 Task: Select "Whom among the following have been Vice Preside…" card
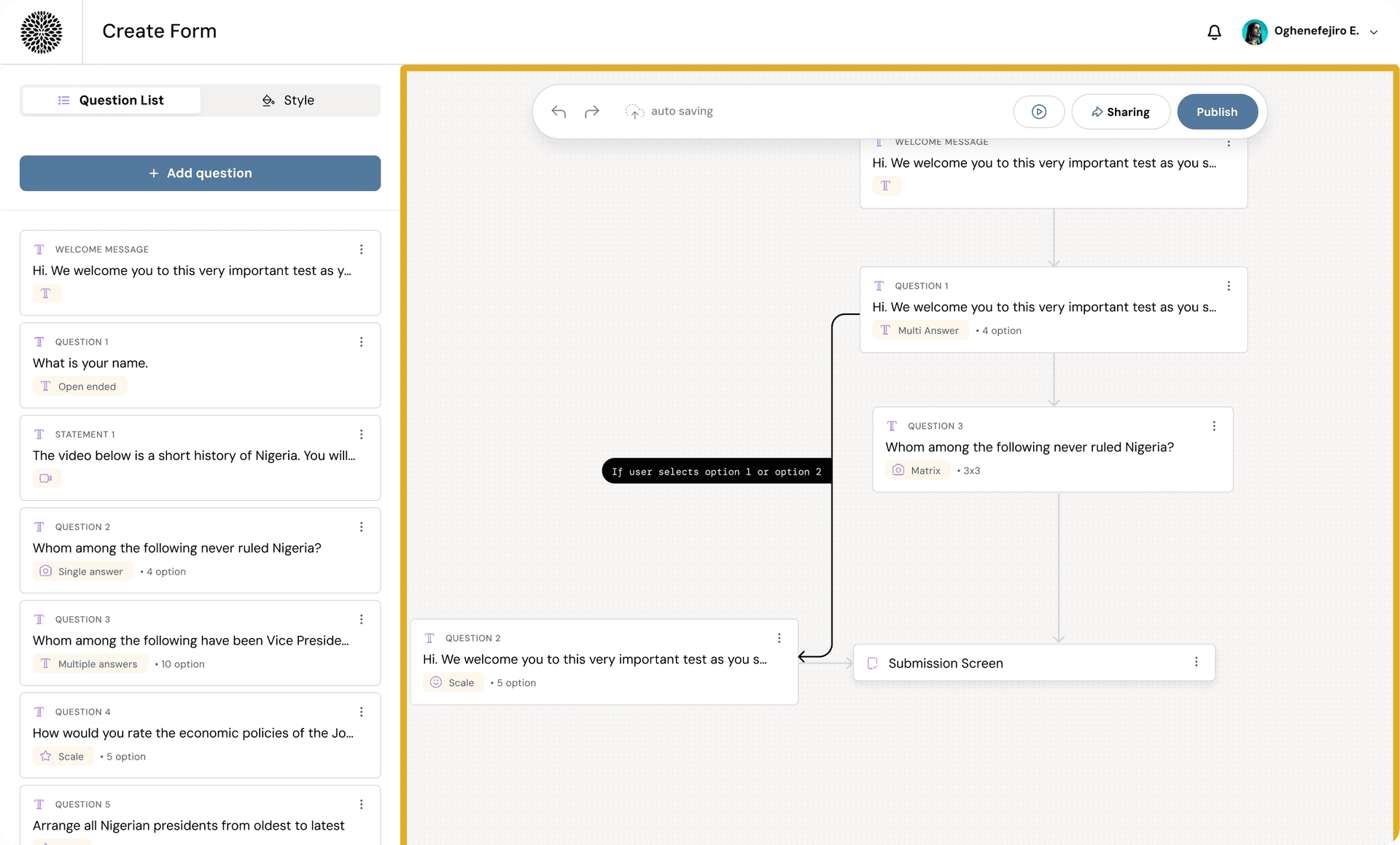point(200,643)
